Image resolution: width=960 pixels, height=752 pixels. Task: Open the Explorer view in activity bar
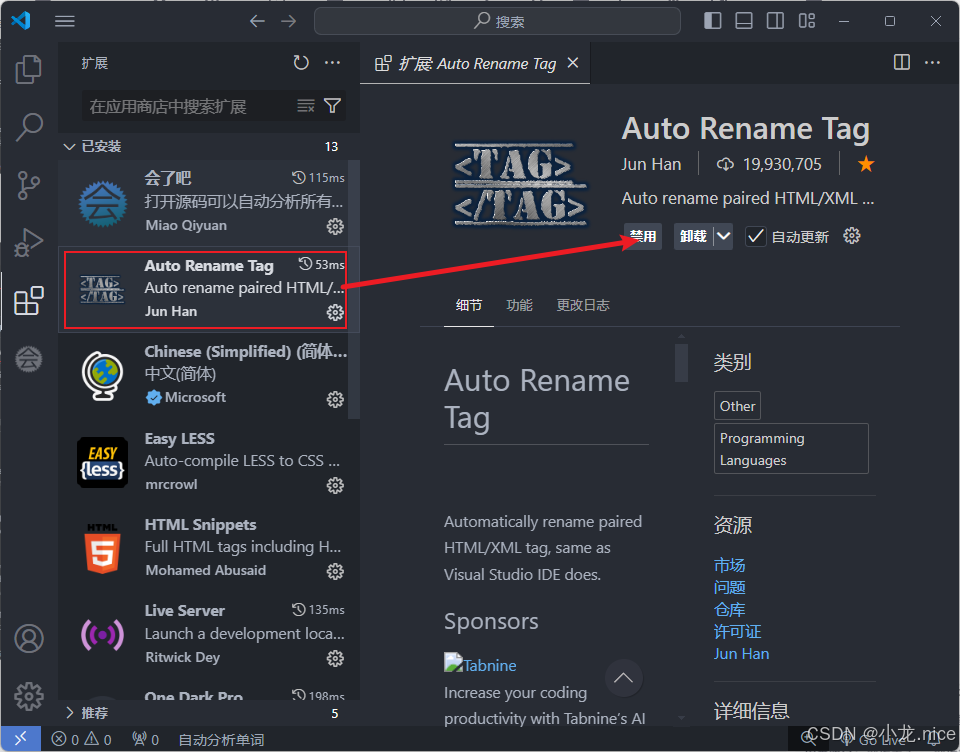(28, 69)
